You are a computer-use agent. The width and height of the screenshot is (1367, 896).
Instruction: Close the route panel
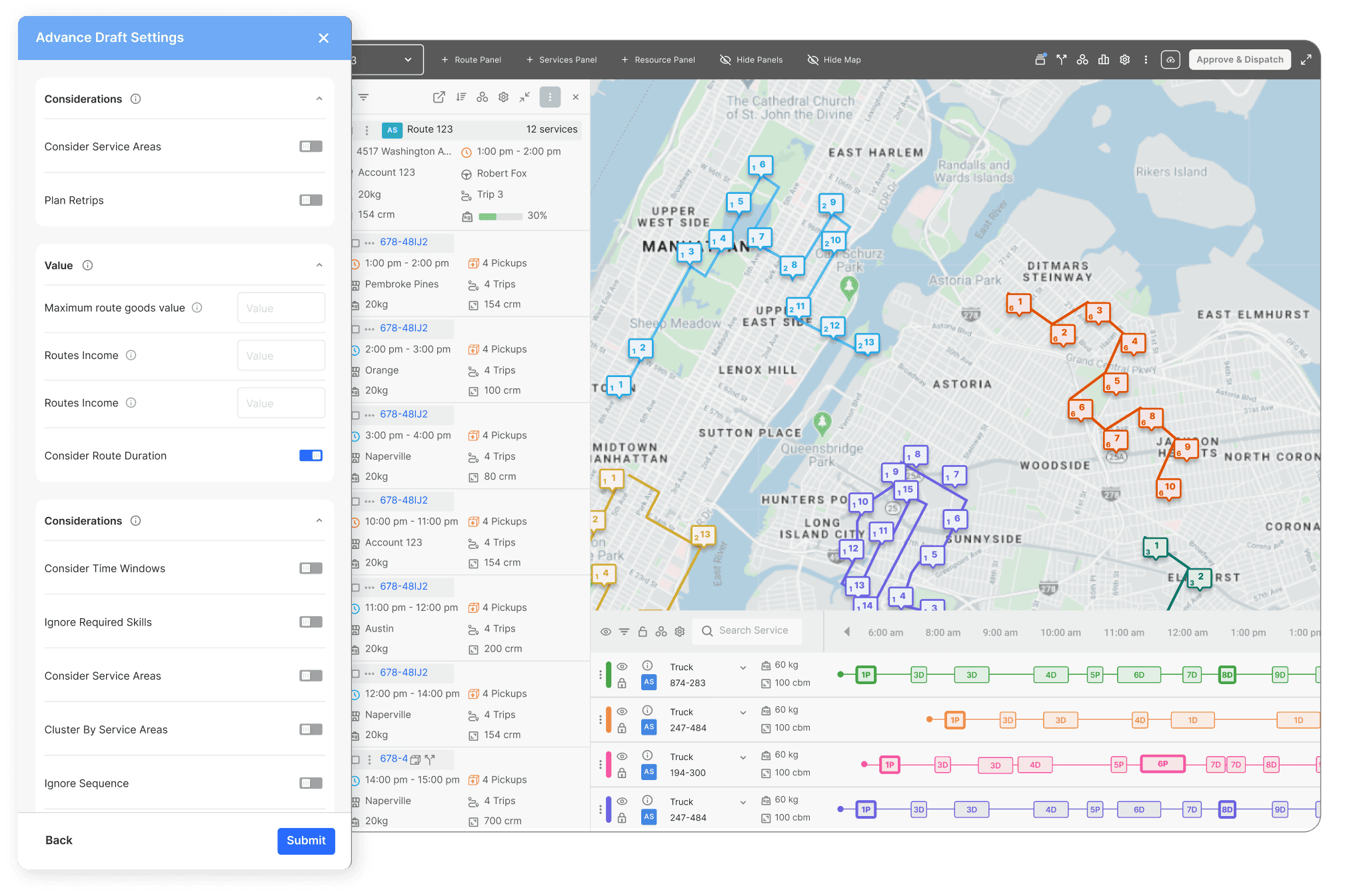click(575, 97)
